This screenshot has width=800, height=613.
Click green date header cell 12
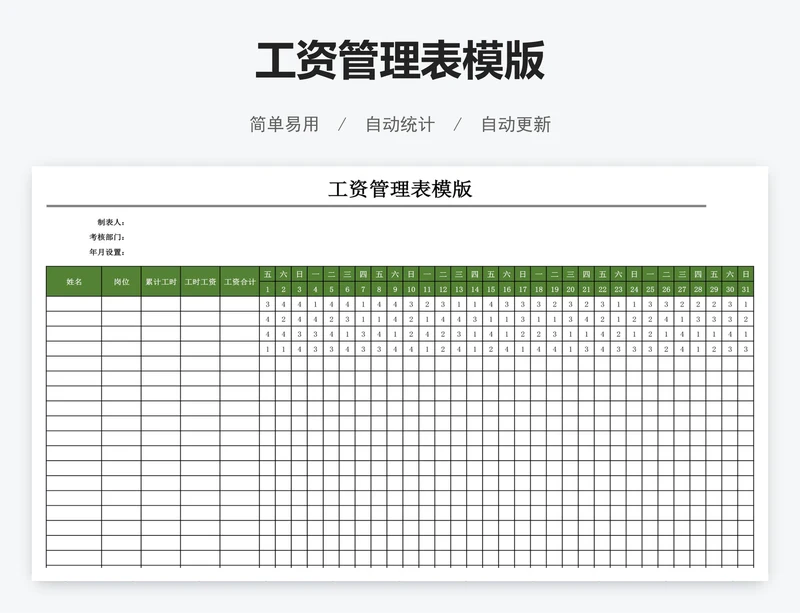tap(443, 289)
